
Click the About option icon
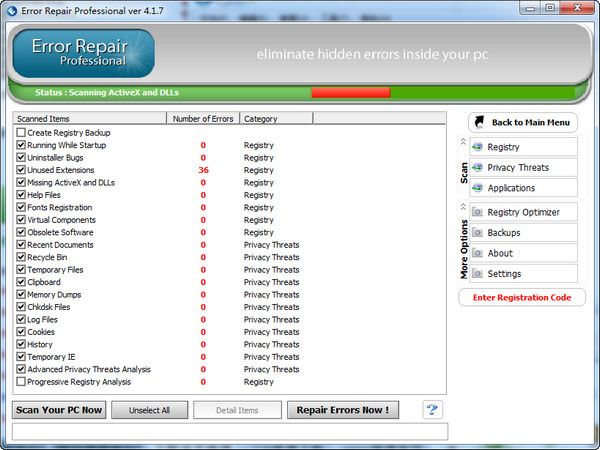(x=477, y=253)
